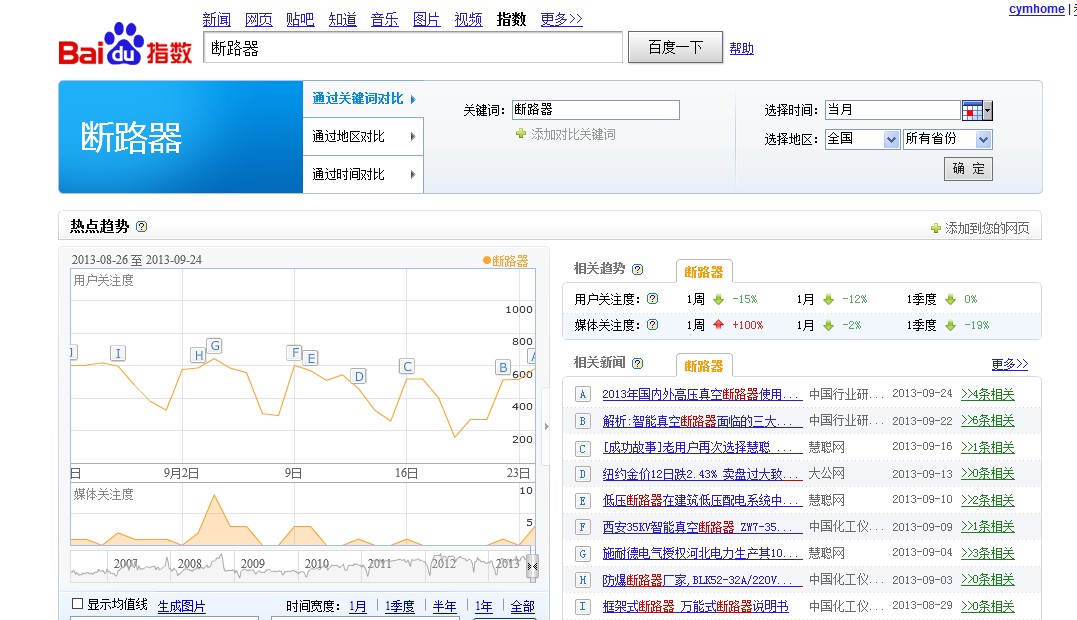
Task: Select chart marker B
Action: 503,367
